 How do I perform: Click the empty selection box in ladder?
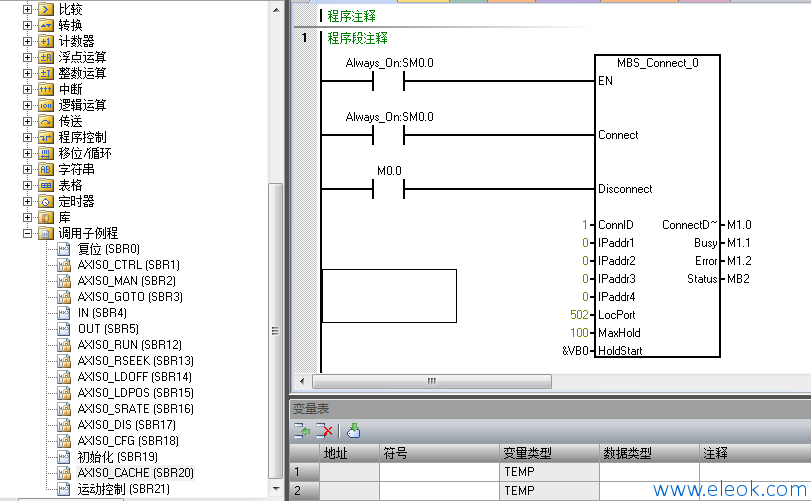[x=389, y=296]
